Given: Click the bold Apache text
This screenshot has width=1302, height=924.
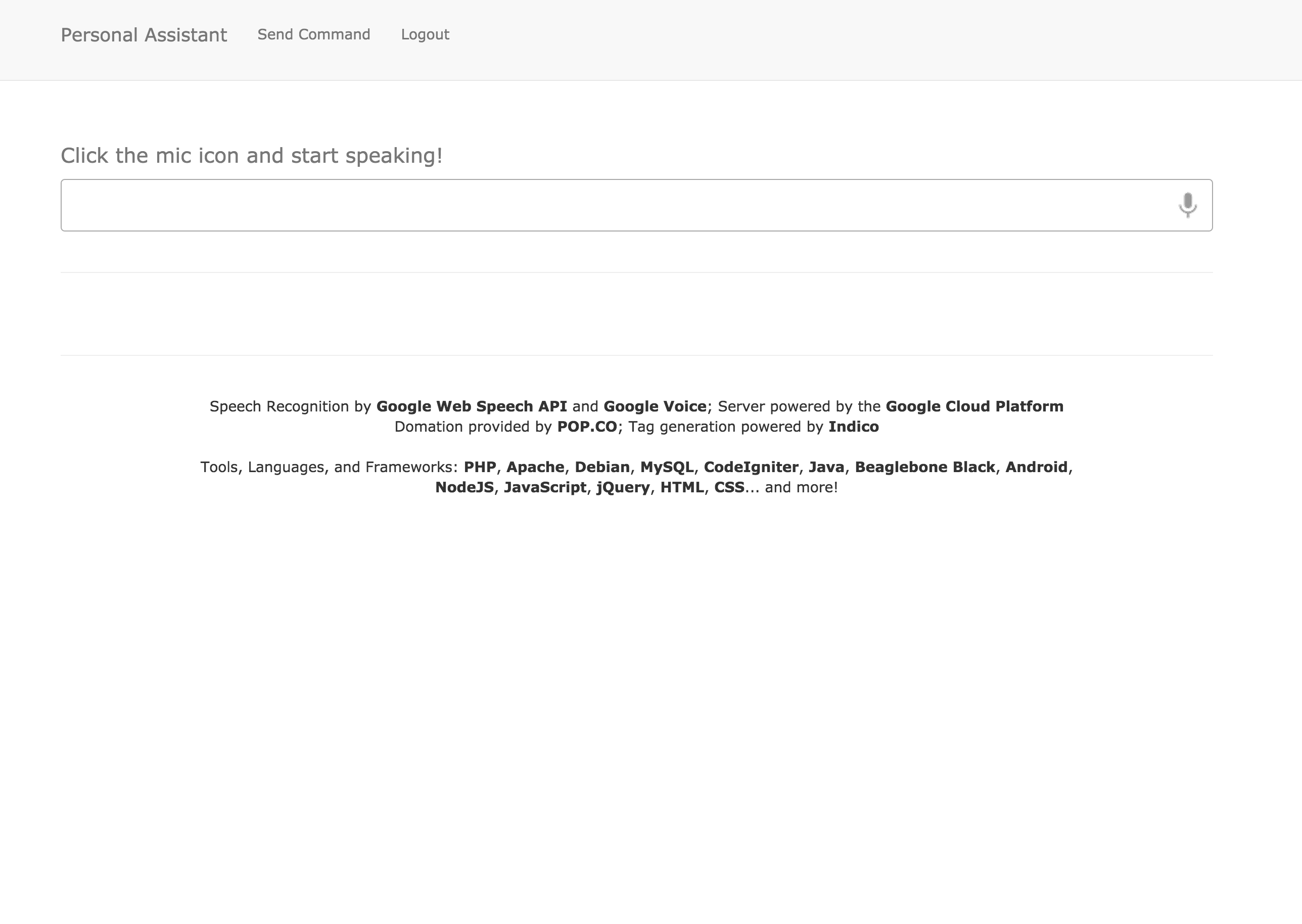Looking at the screenshot, I should coord(535,467).
